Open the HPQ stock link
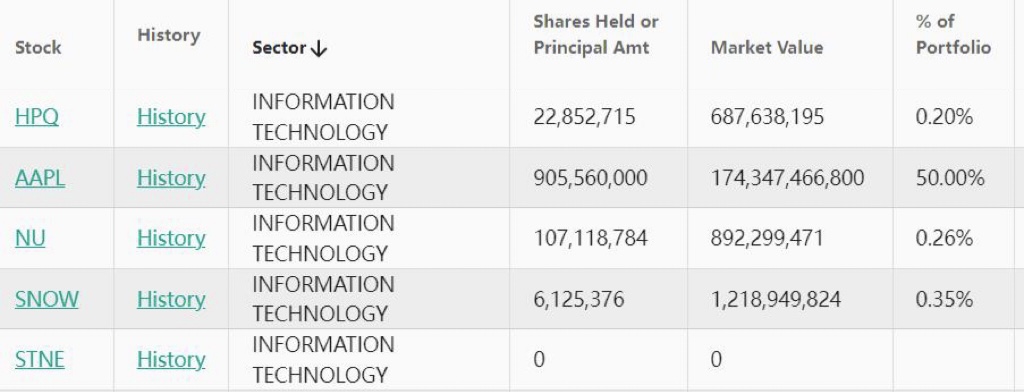The width and height of the screenshot is (1024, 392). coord(37,117)
